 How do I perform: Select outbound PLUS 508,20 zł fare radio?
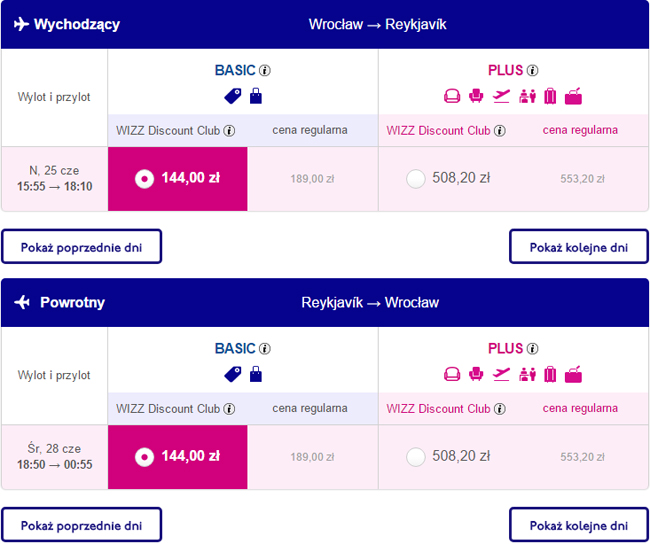(x=416, y=179)
